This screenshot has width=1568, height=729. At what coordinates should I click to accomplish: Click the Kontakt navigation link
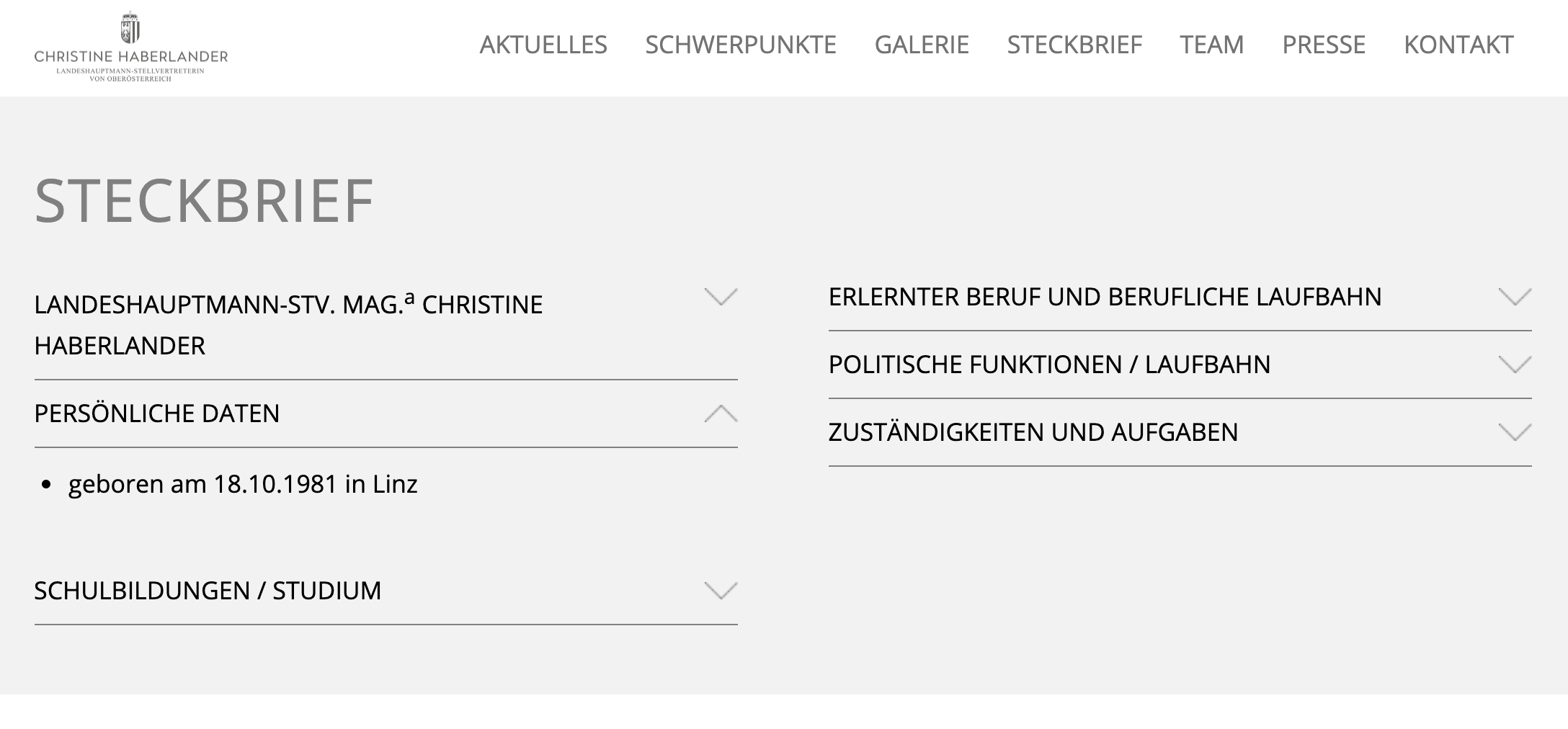1458,45
